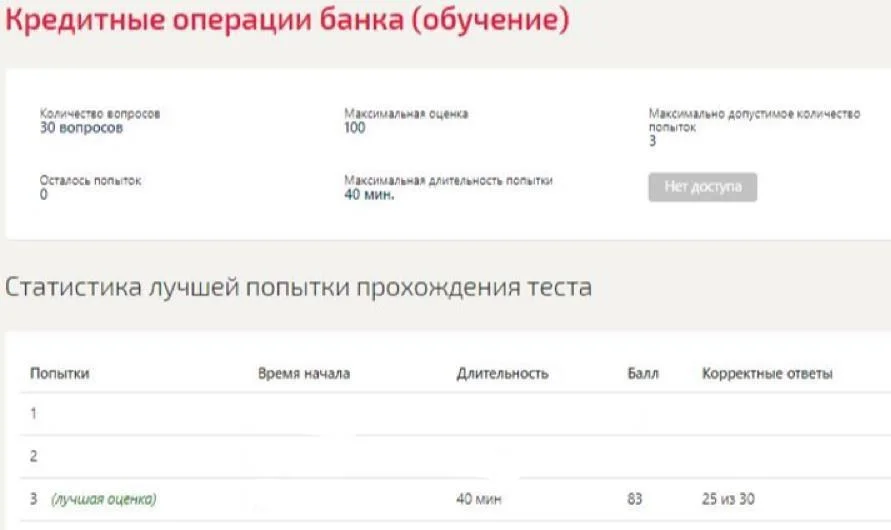Click the '40 мин' duration in row 3
This screenshot has height=530, width=891.
[478, 499]
